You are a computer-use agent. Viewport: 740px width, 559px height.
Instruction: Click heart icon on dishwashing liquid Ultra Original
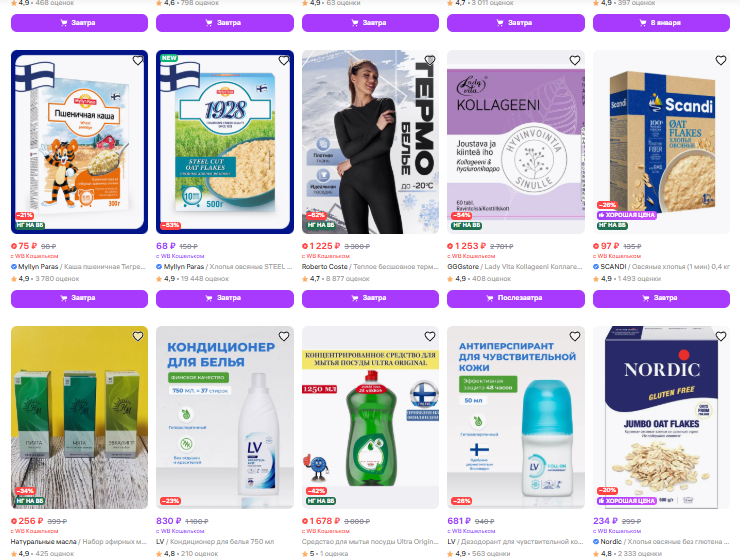pyautogui.click(x=429, y=336)
